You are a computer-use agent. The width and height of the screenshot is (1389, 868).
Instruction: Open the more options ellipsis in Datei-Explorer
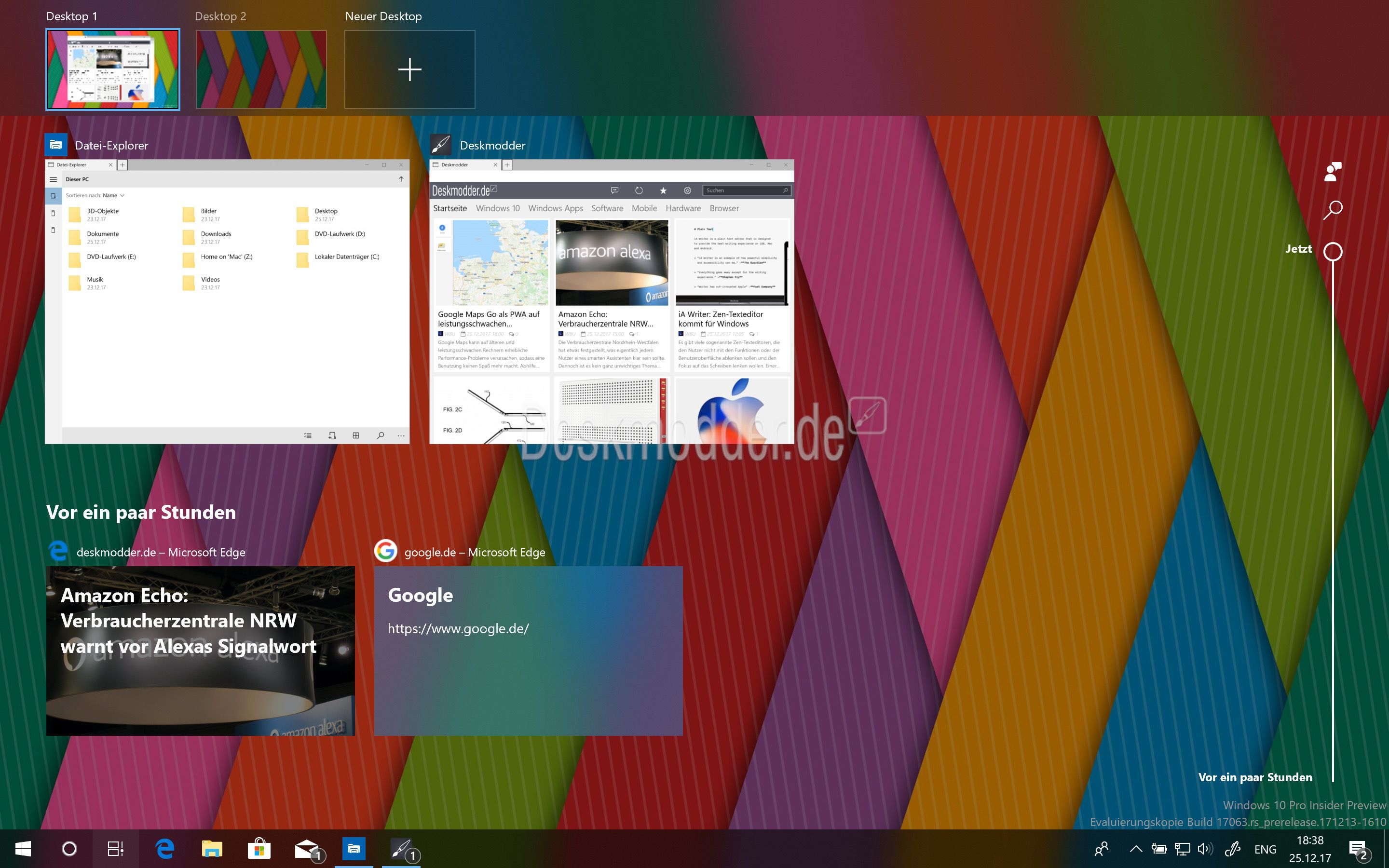[x=401, y=436]
